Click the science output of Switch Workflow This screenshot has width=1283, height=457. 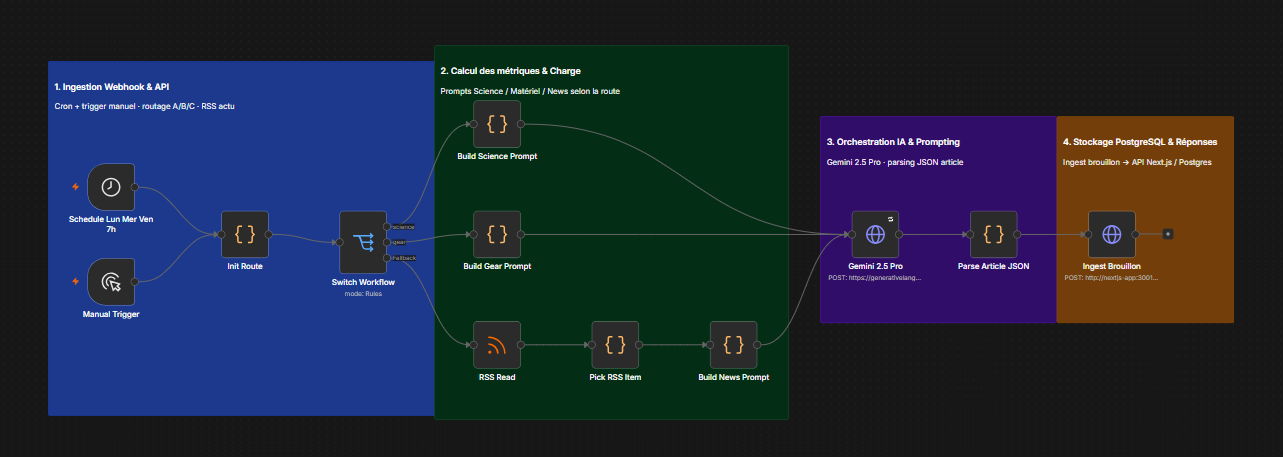[x=387, y=226]
